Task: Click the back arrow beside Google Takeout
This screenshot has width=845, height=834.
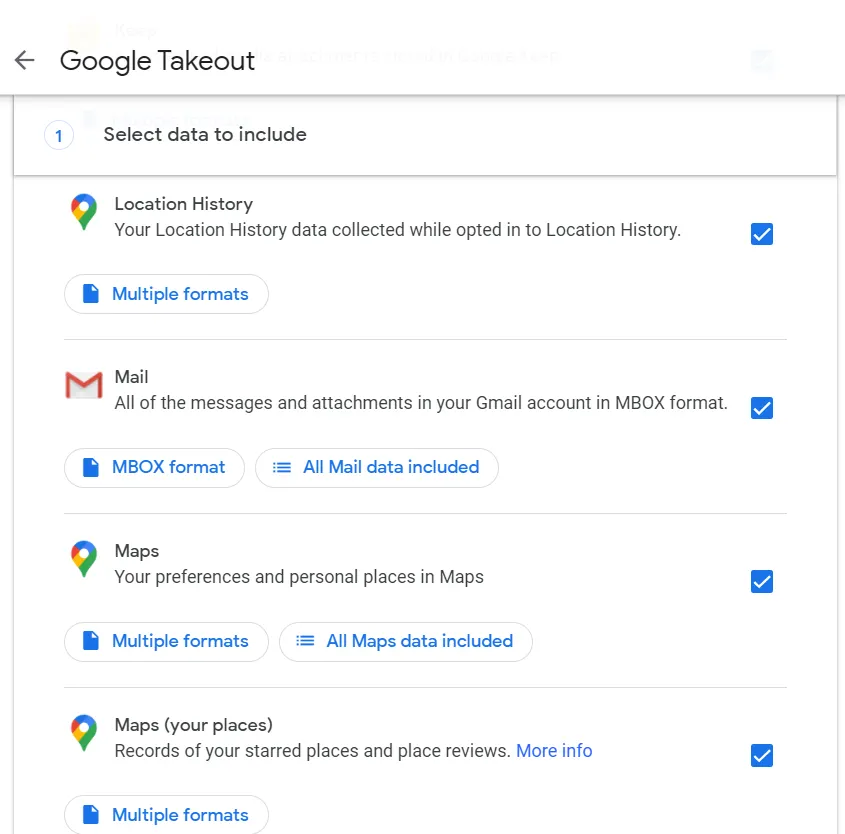Action: click(x=25, y=60)
